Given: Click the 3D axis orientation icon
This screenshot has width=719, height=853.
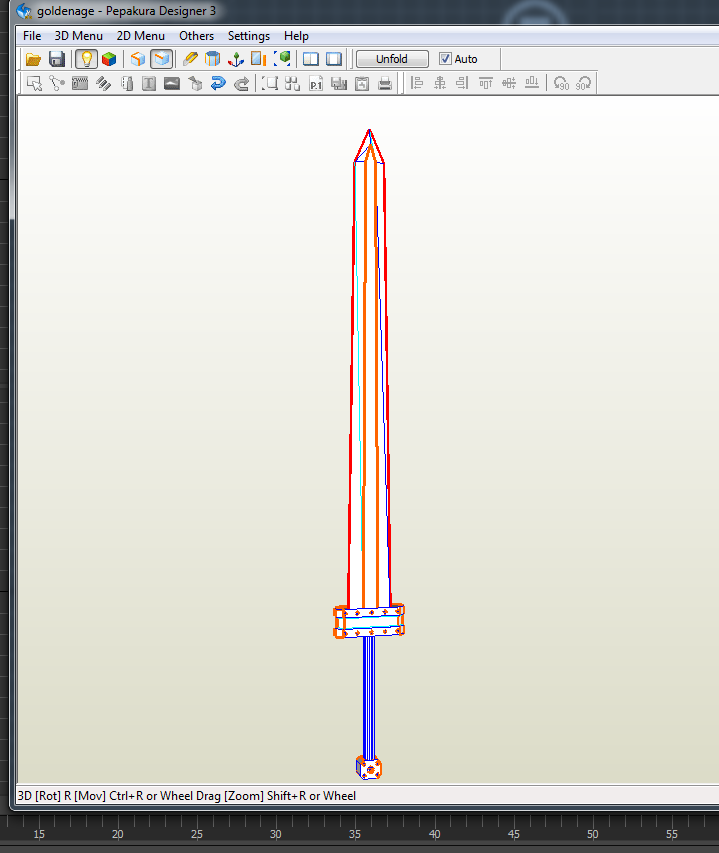Looking at the screenshot, I should [x=235, y=59].
